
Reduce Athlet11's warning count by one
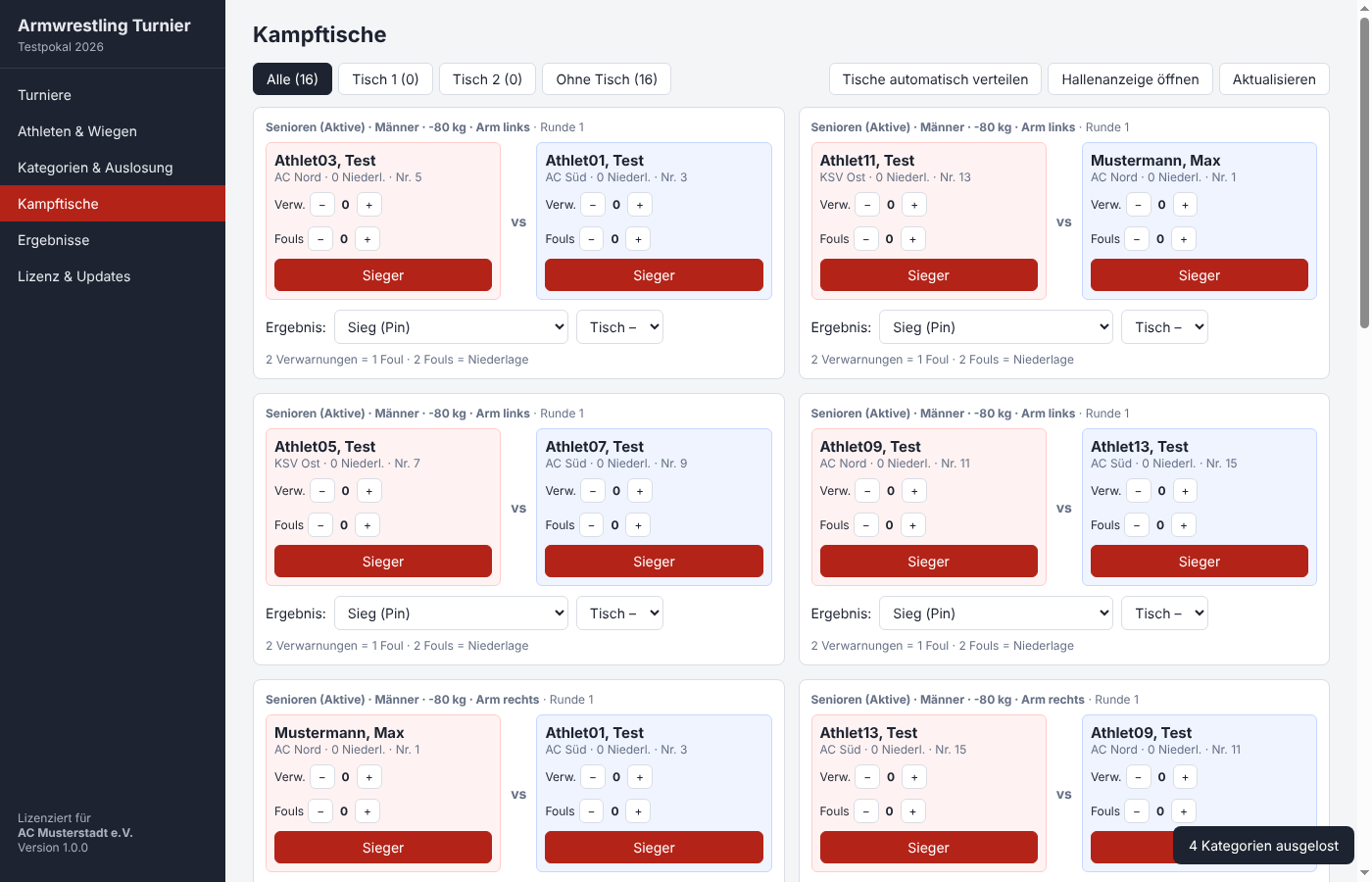pos(867,205)
